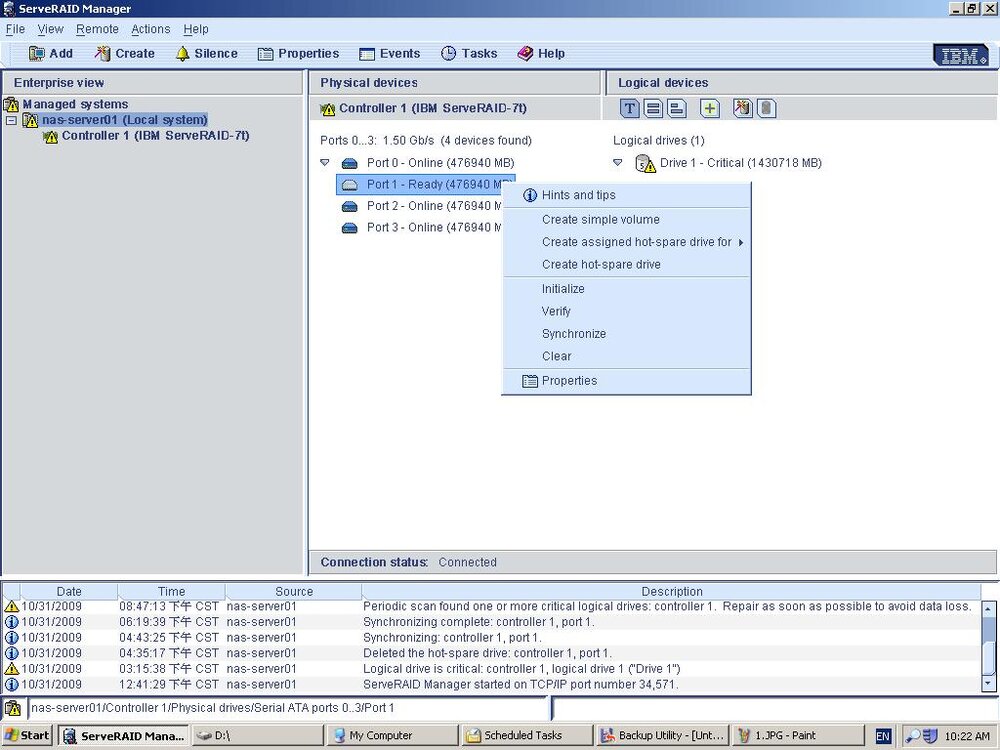Click the Add system toolbar icon
Viewport: 1000px width, 750px height.
pos(36,54)
